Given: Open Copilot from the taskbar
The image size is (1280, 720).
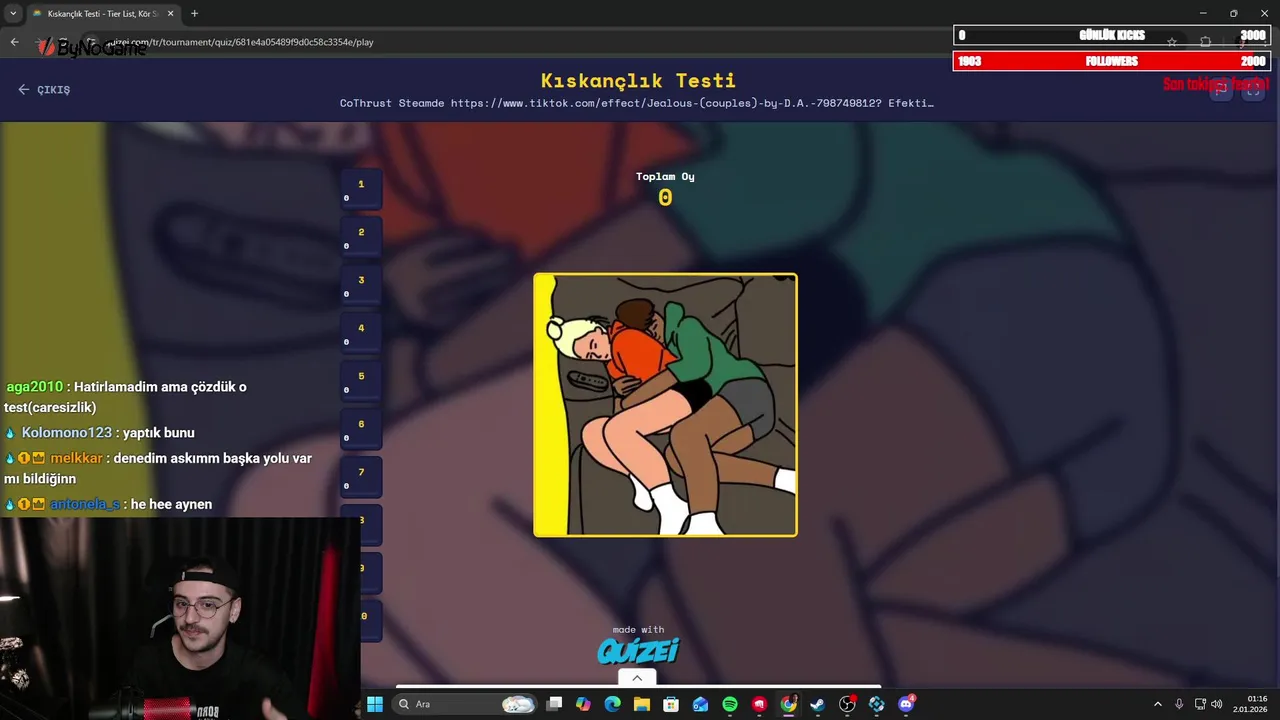Looking at the screenshot, I should point(583,704).
